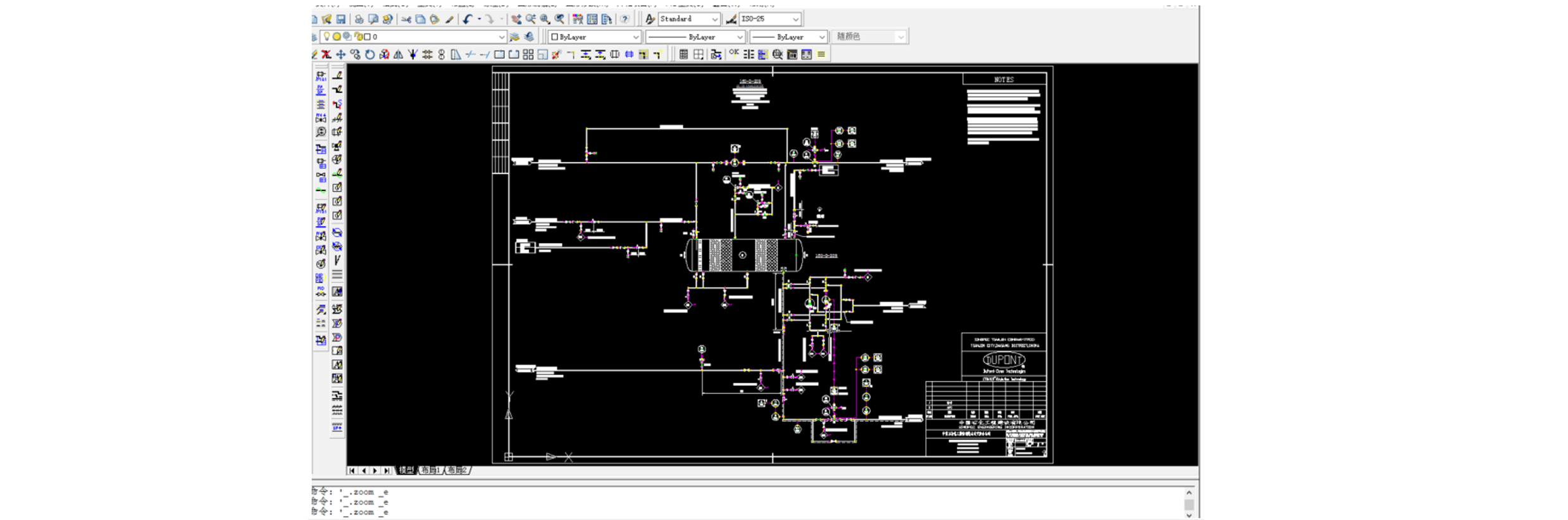1568x520 pixels.
Task: Switch to the 布局1 layout tab
Action: 430,471
